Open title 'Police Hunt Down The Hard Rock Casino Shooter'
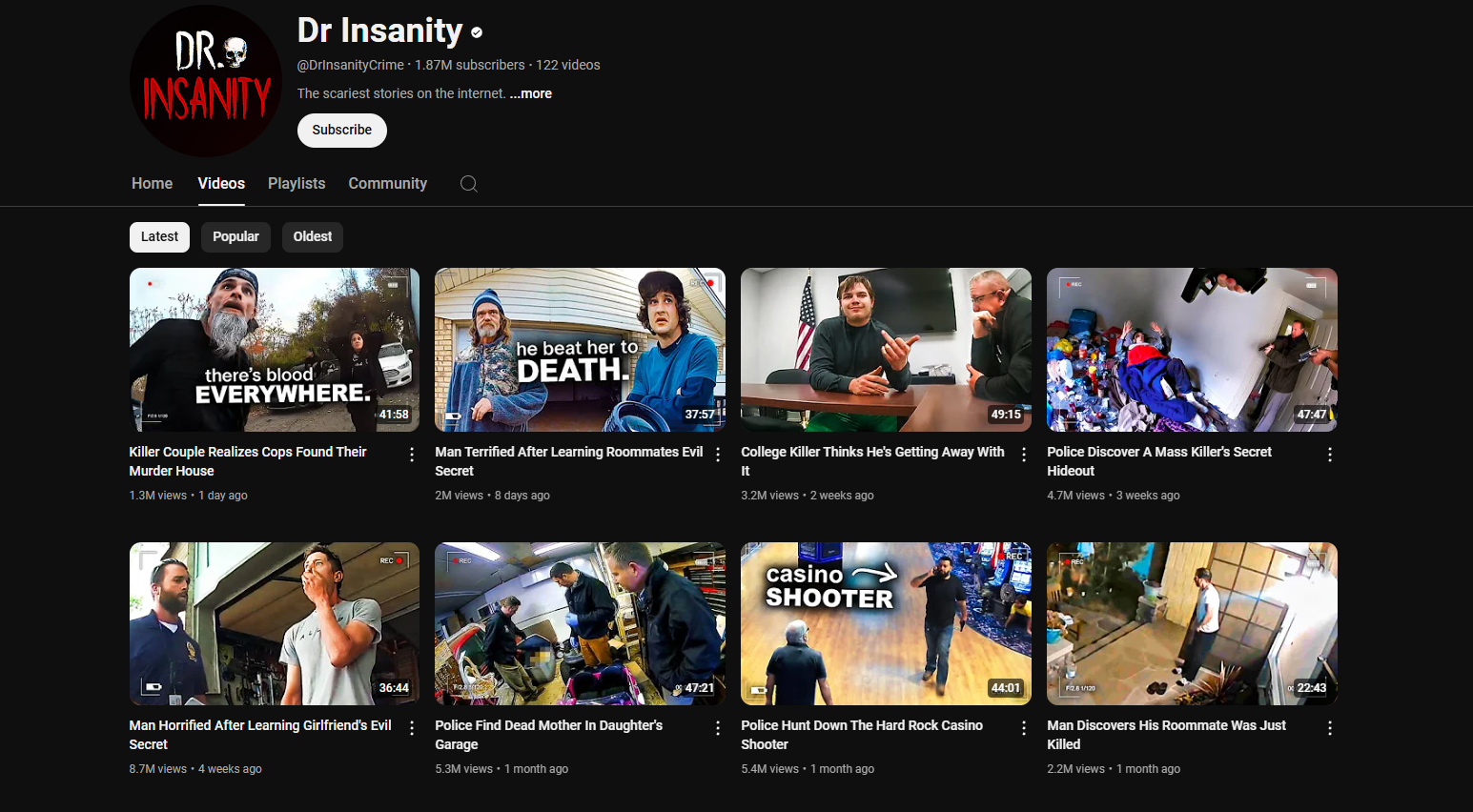The image size is (1473, 812). (x=862, y=735)
